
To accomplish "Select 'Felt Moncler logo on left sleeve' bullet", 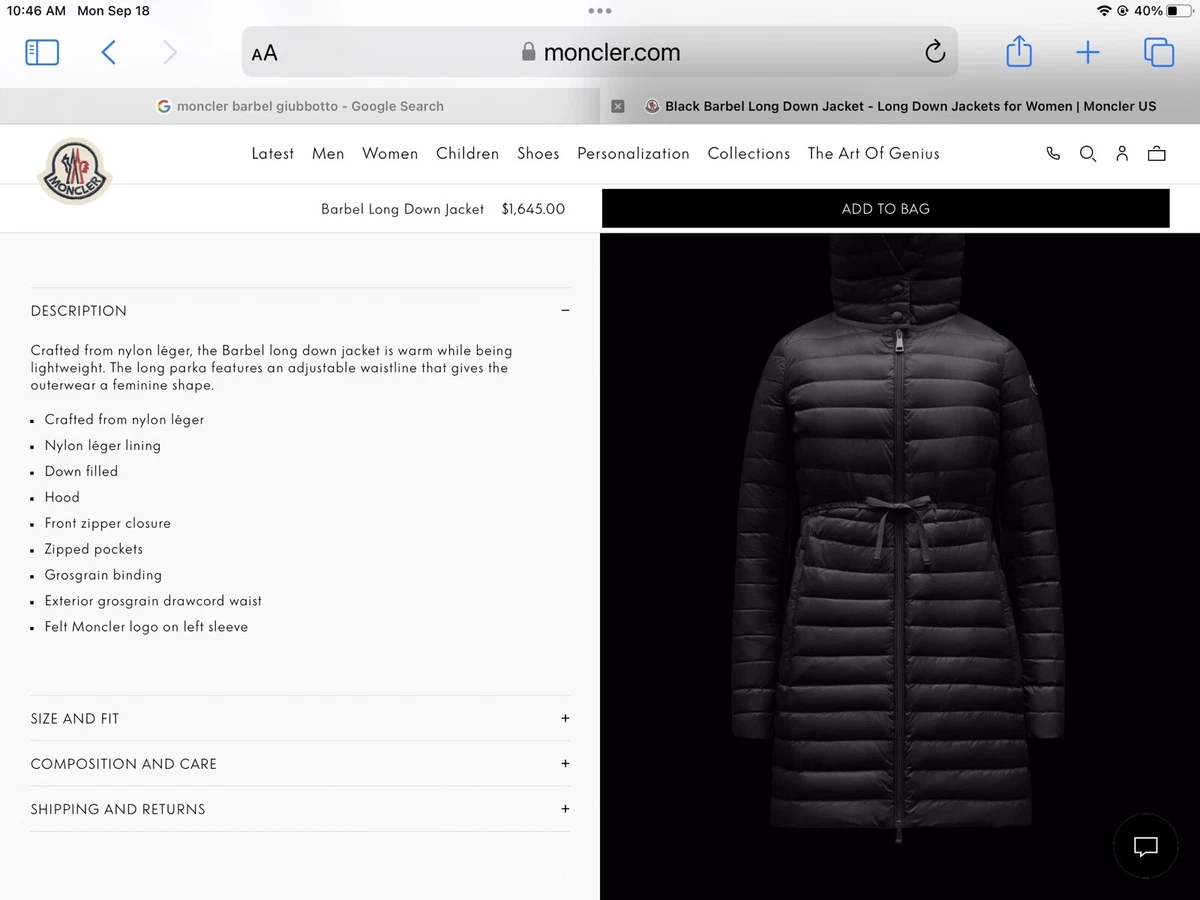I will 146,628.
